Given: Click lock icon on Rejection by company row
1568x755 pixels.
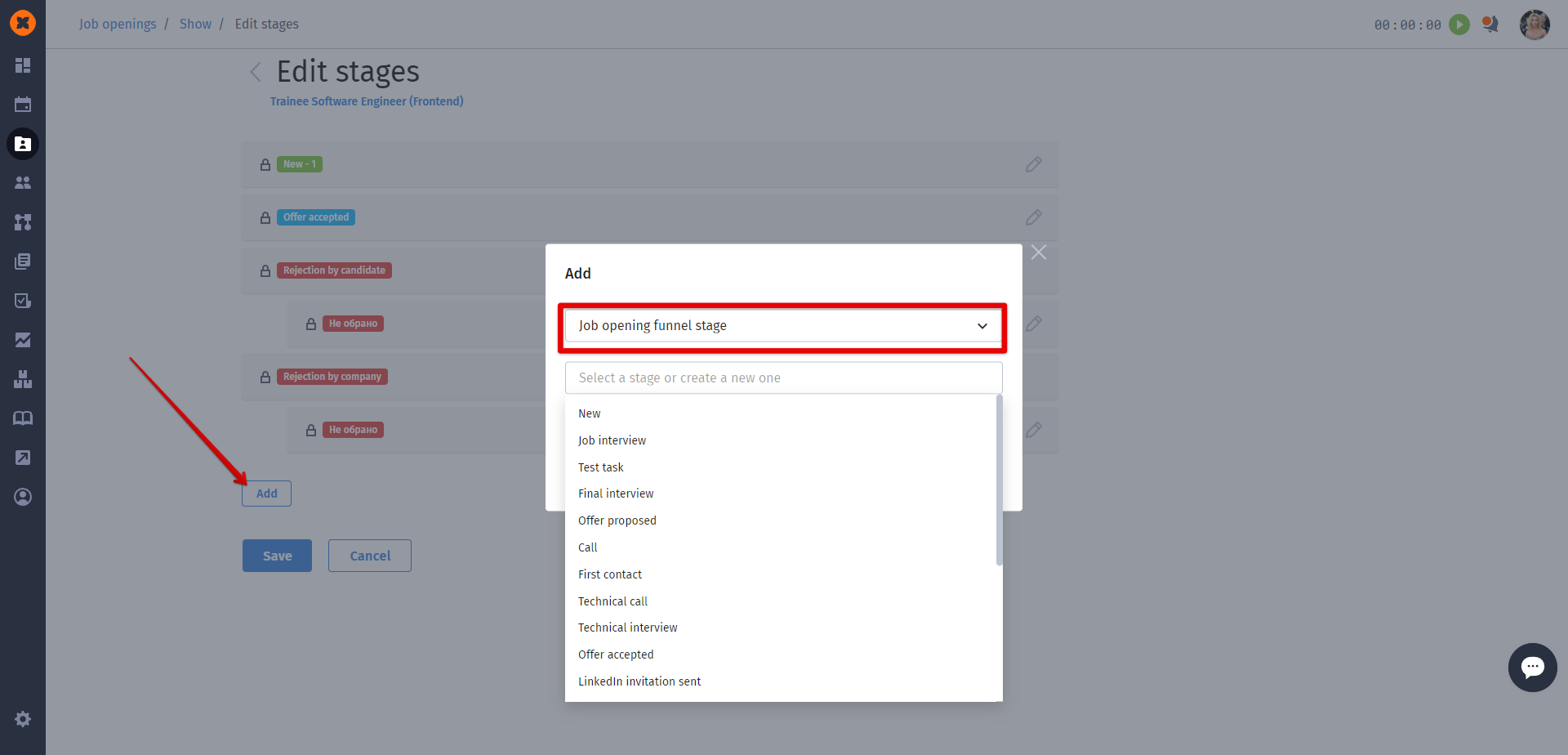Looking at the screenshot, I should [x=265, y=377].
